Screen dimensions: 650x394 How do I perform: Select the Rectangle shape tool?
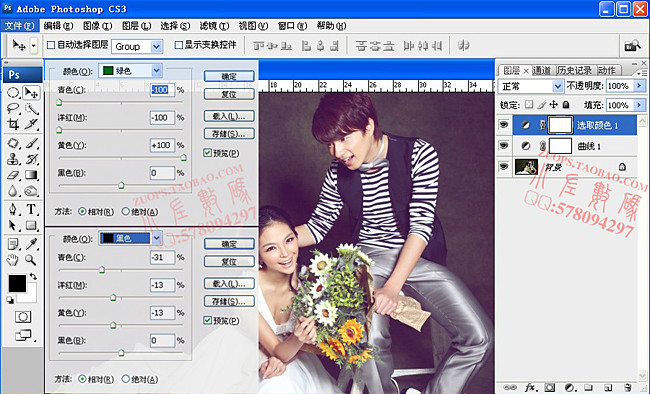pos(31,225)
